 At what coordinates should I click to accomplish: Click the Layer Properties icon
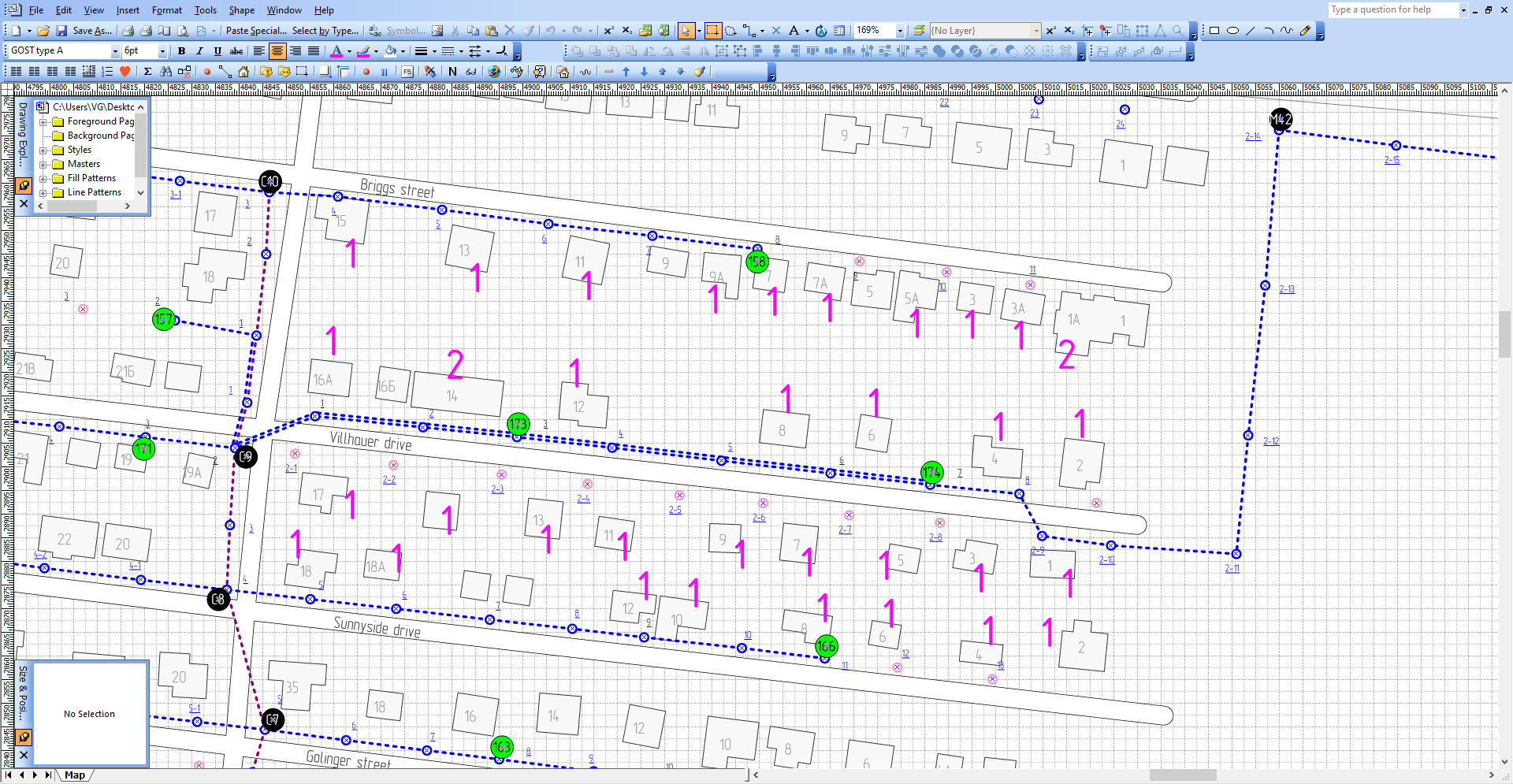[x=919, y=30]
